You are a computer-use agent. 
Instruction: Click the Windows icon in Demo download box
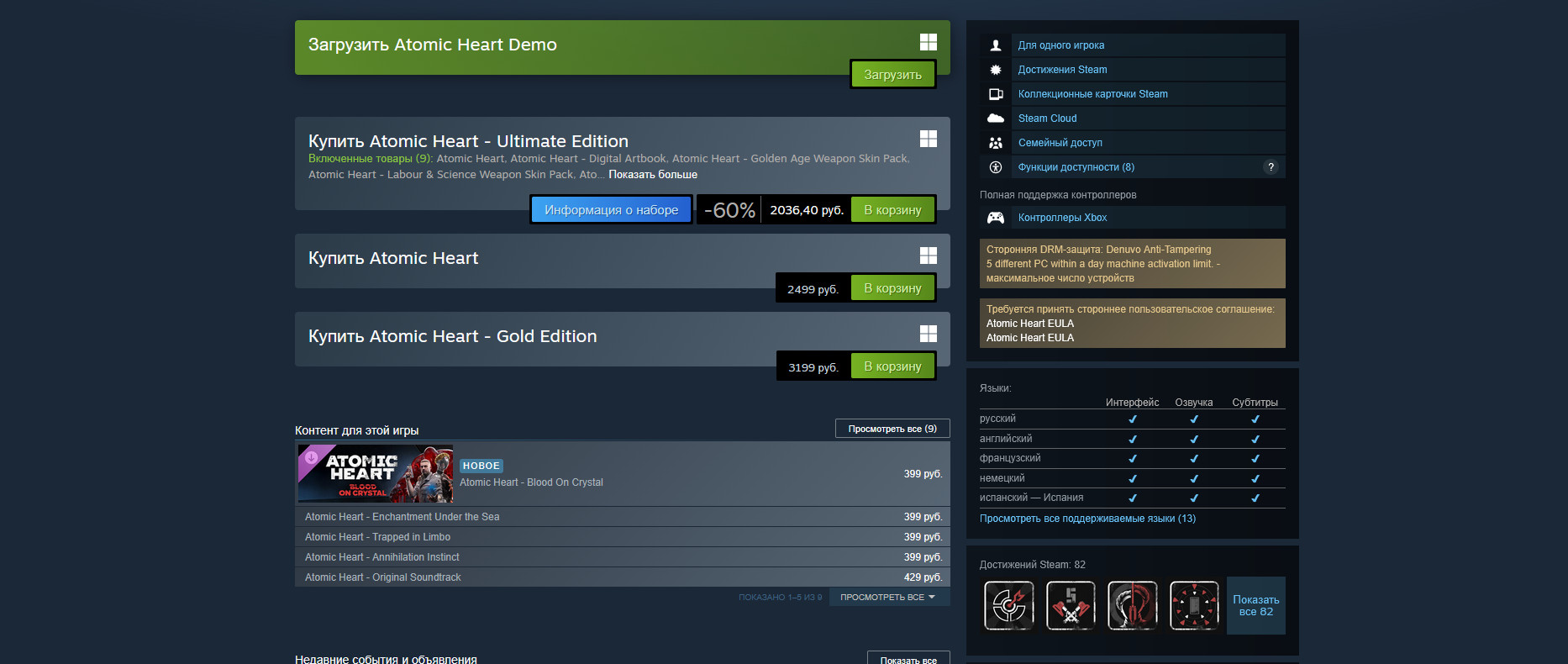tap(928, 42)
